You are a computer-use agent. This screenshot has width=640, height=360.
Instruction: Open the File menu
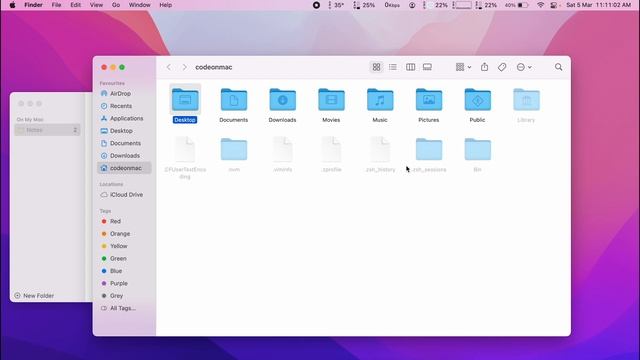point(56,5)
